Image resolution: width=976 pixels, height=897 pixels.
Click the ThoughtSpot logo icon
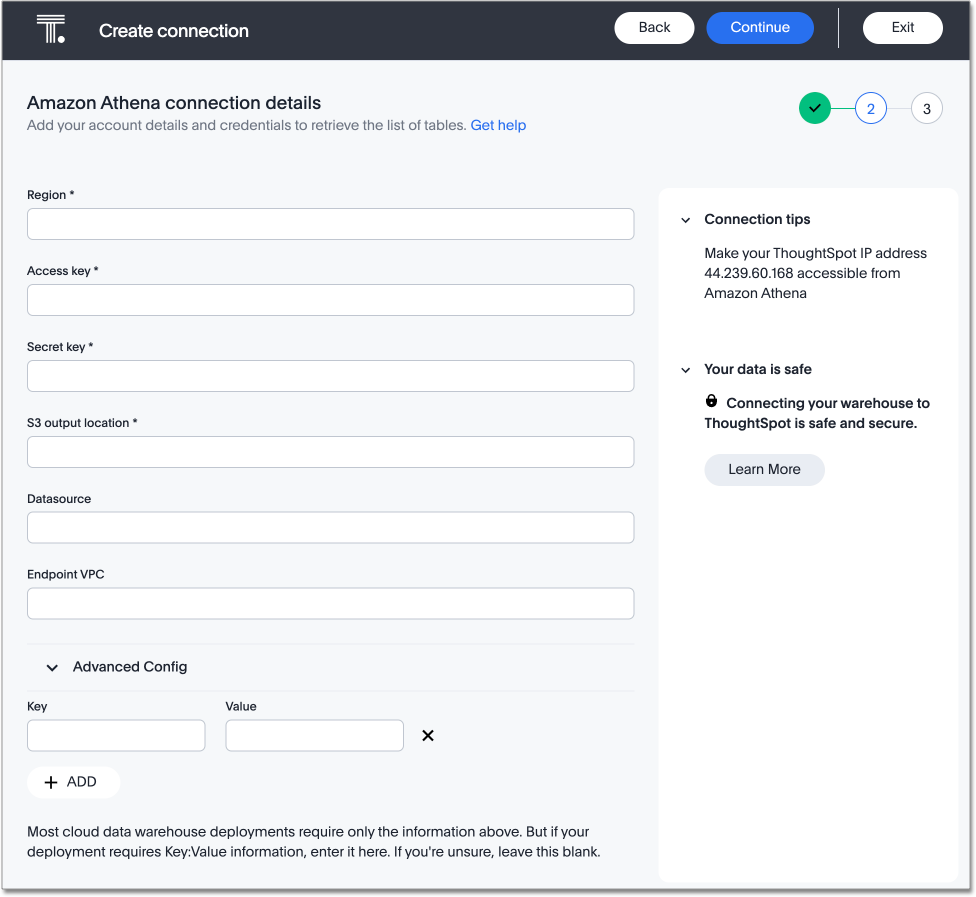(x=51, y=29)
